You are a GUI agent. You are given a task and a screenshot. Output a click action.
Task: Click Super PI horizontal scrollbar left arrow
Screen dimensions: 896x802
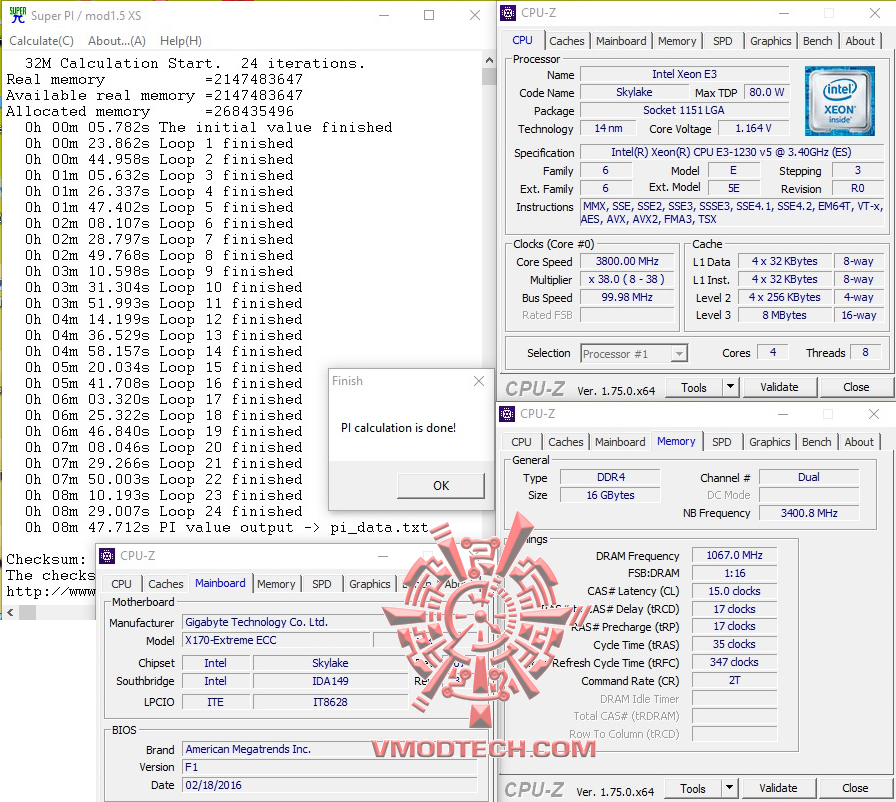(x=10, y=613)
